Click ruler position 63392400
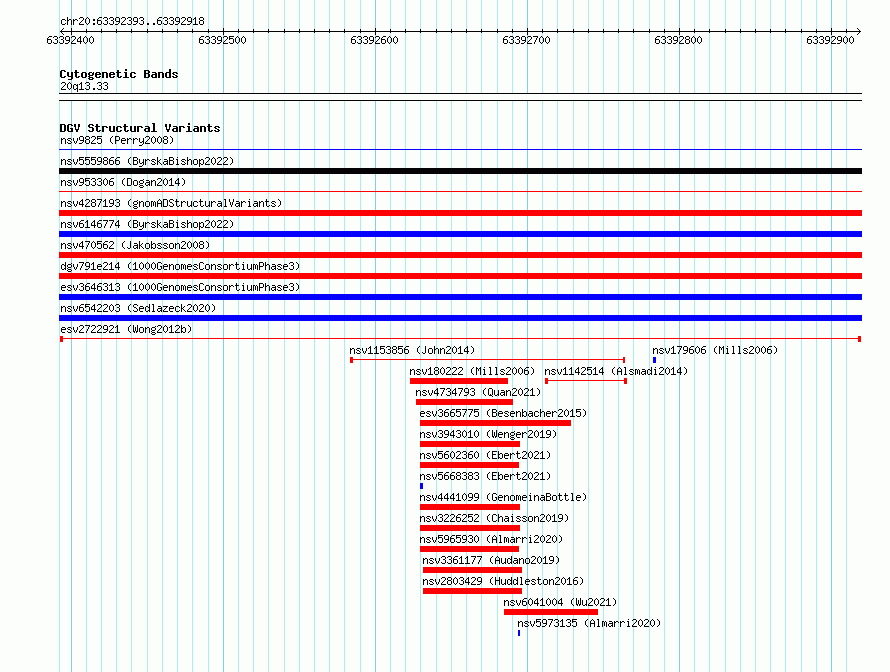 click(70, 40)
